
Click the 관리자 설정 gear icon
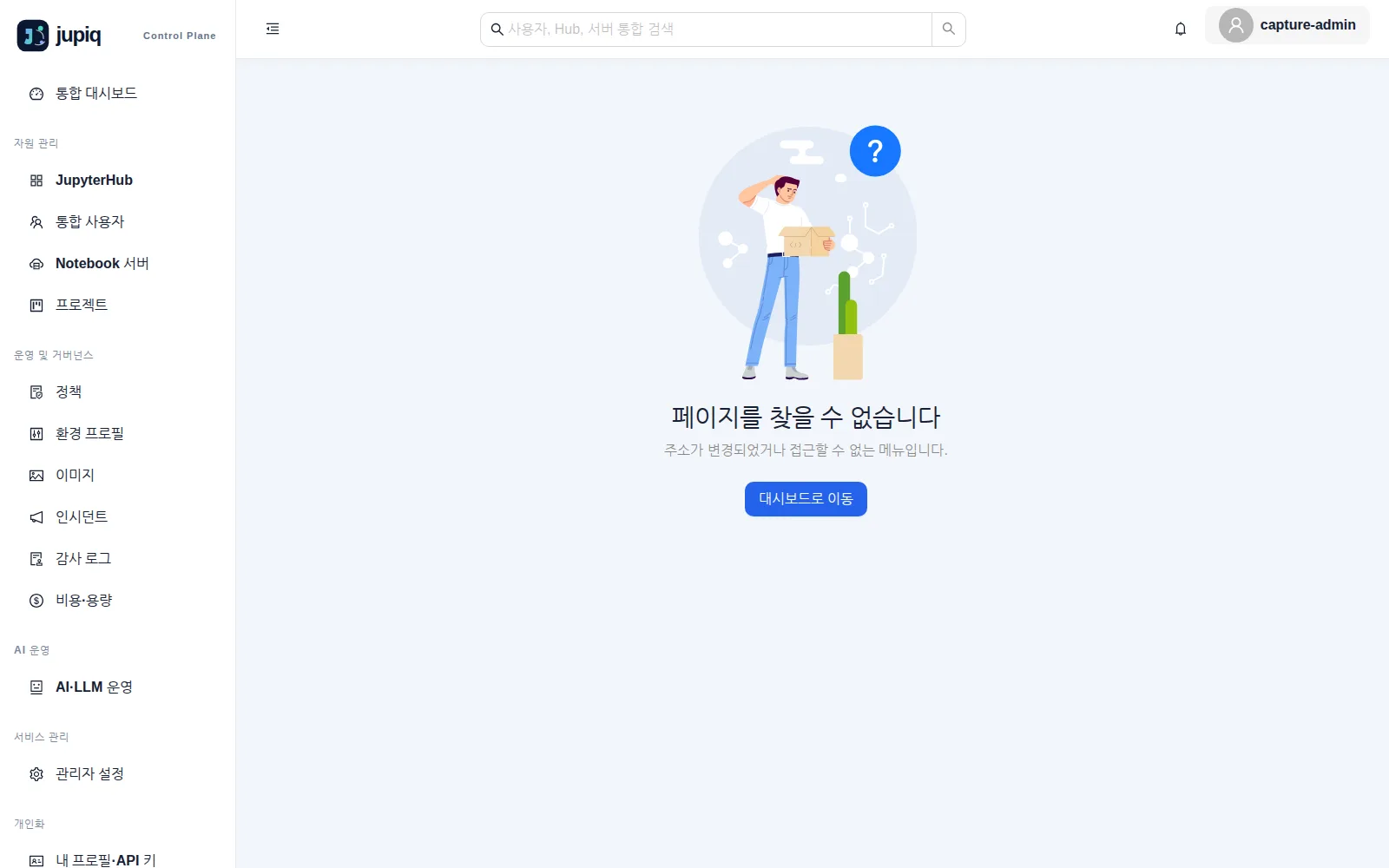click(36, 774)
